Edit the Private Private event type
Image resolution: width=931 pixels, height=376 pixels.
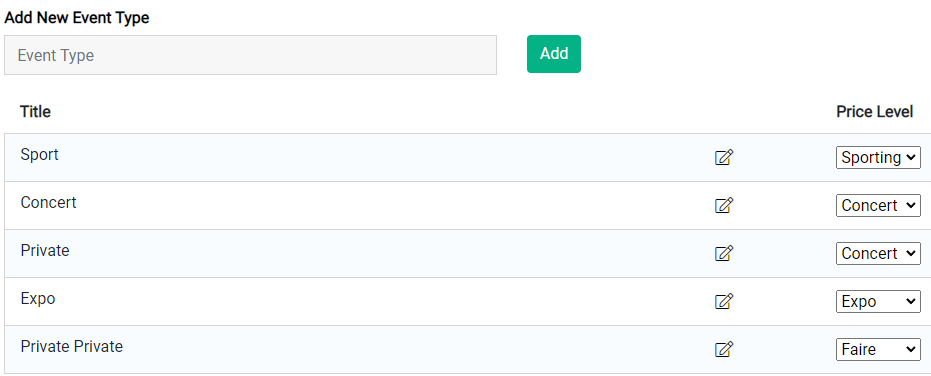click(x=724, y=349)
